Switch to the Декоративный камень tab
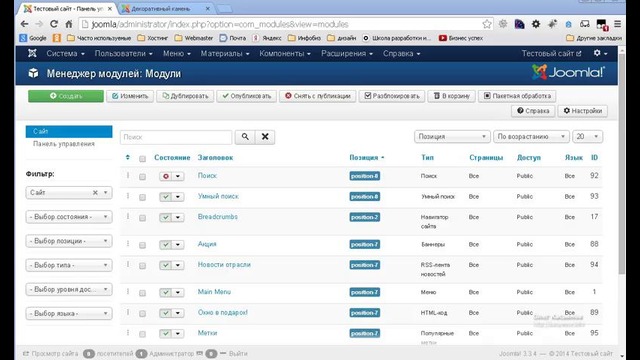The height and width of the screenshot is (360, 640). coord(165,9)
